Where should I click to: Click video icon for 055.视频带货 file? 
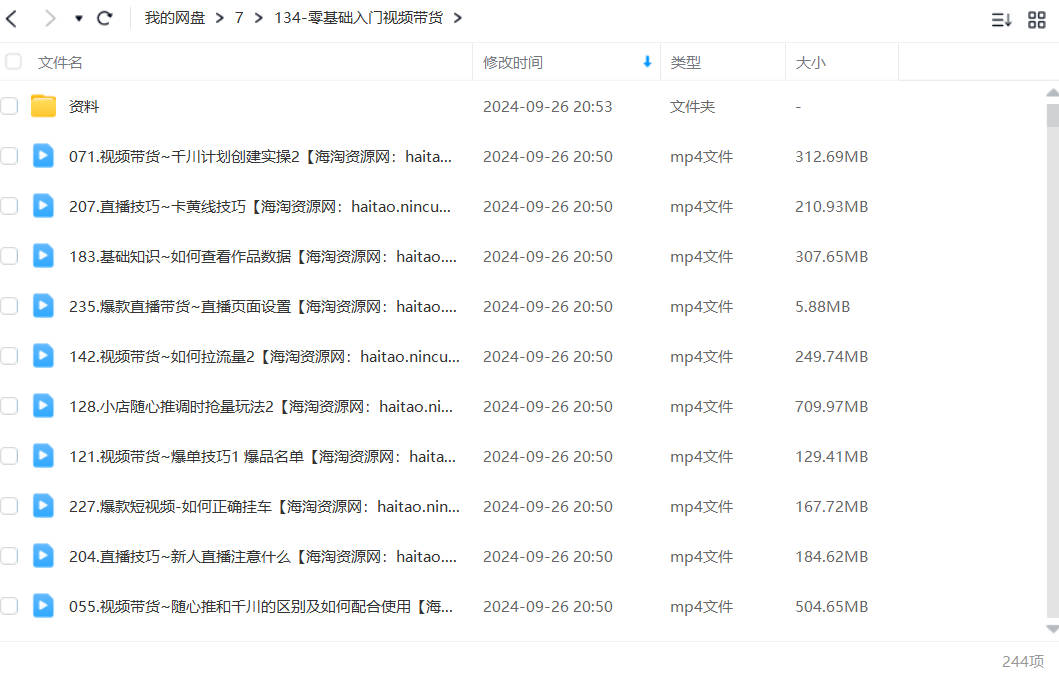[x=43, y=606]
